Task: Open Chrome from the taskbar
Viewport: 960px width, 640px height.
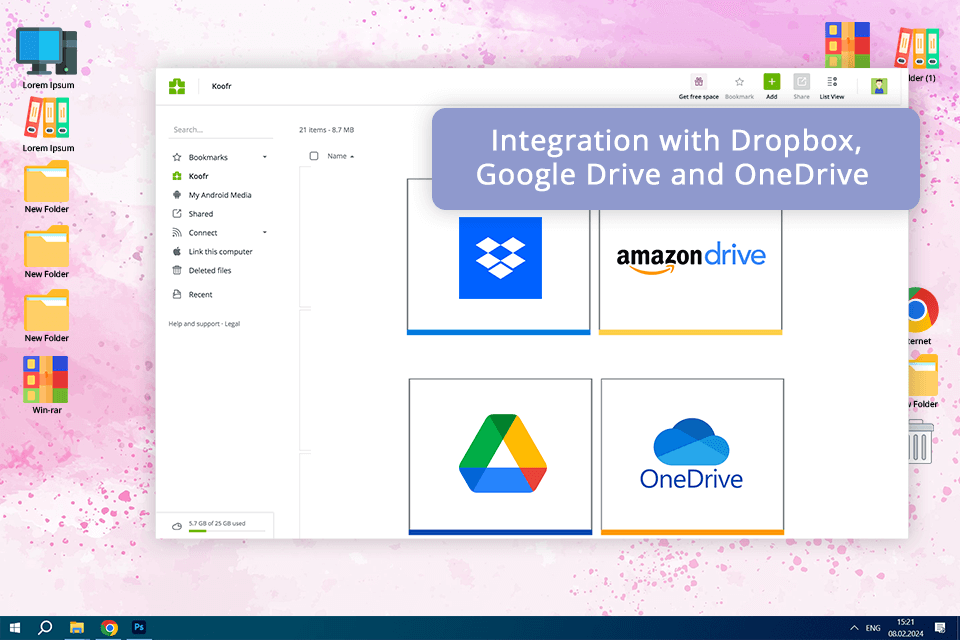Action: coord(109,628)
